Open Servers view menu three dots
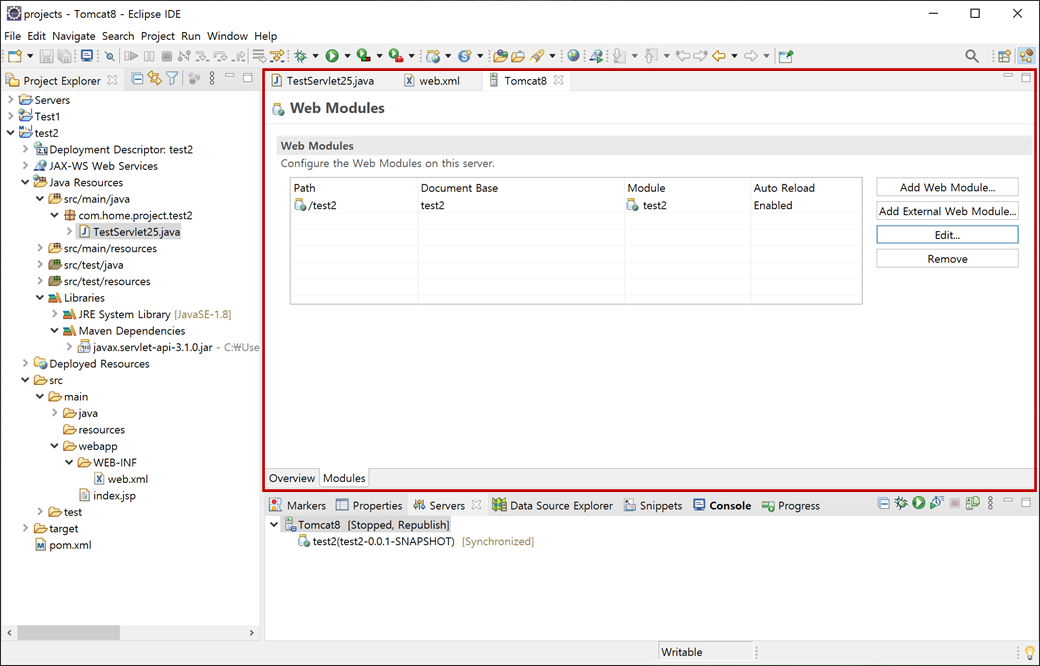The height and width of the screenshot is (666, 1040). click(990, 503)
